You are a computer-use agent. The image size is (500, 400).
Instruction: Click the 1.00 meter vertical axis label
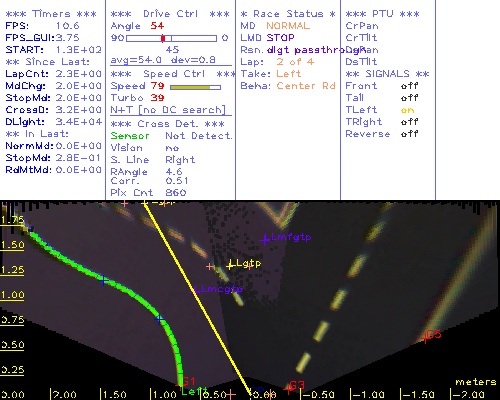point(12,295)
